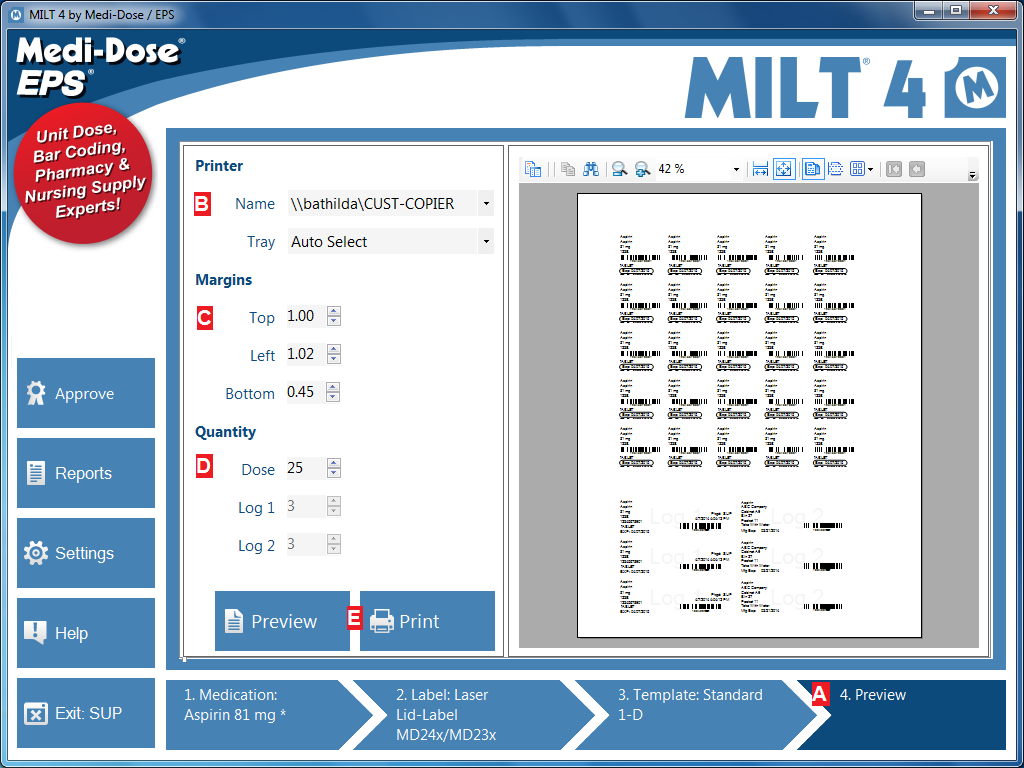Viewport: 1024px width, 768px height.
Task: Click the Print button
Action: point(427,621)
